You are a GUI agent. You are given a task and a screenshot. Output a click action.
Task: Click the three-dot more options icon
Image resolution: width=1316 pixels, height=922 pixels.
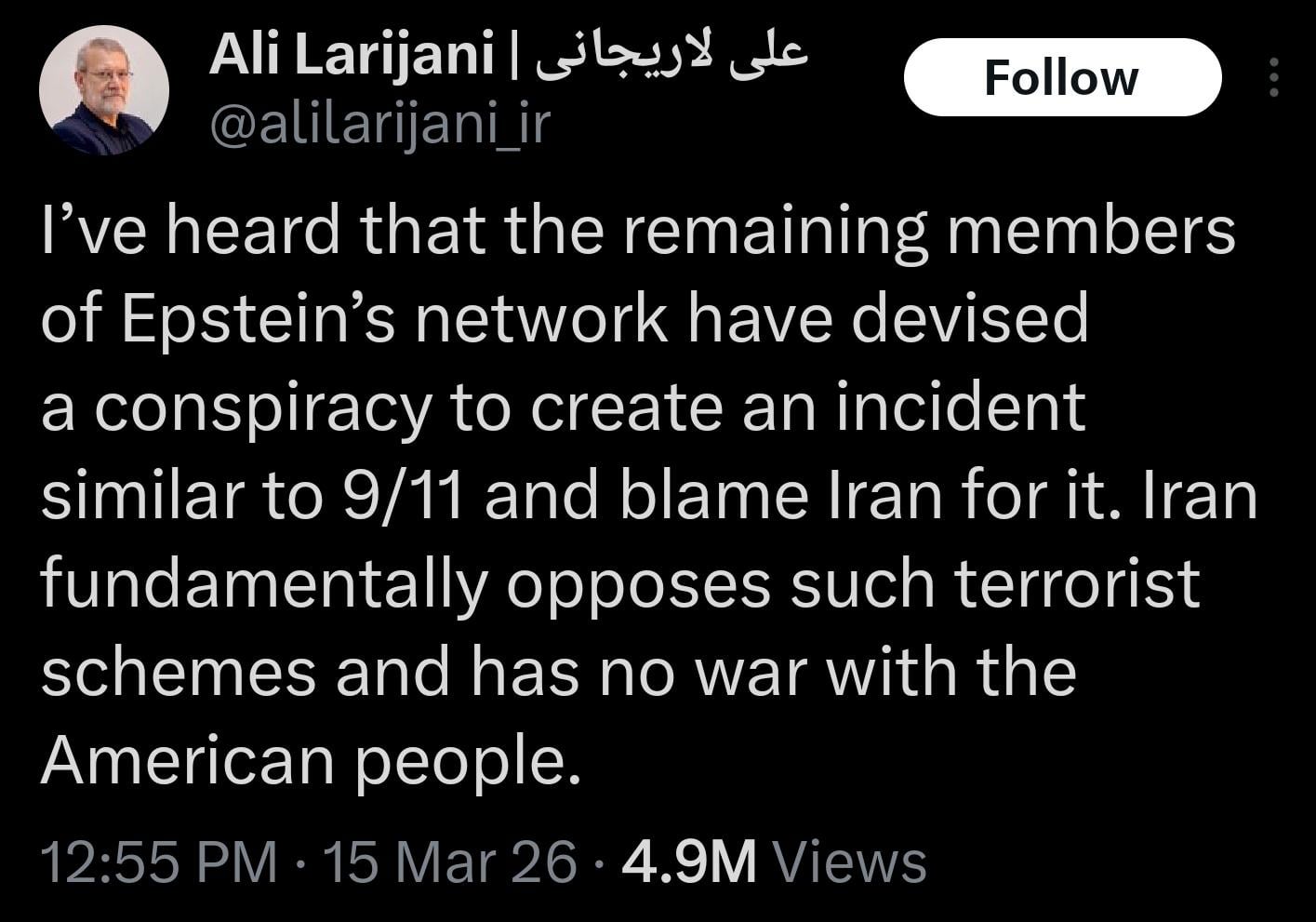pyautogui.click(x=1274, y=78)
